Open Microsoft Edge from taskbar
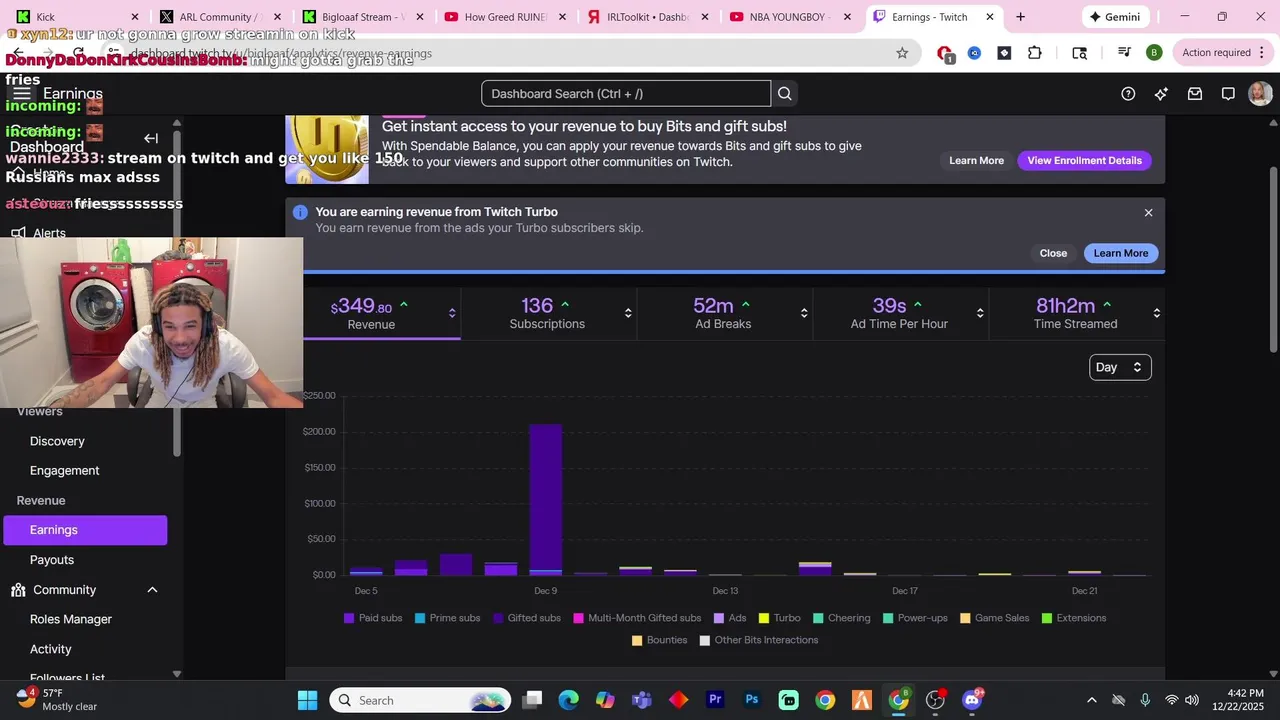Viewport: 1280px width, 720px height. pos(568,700)
